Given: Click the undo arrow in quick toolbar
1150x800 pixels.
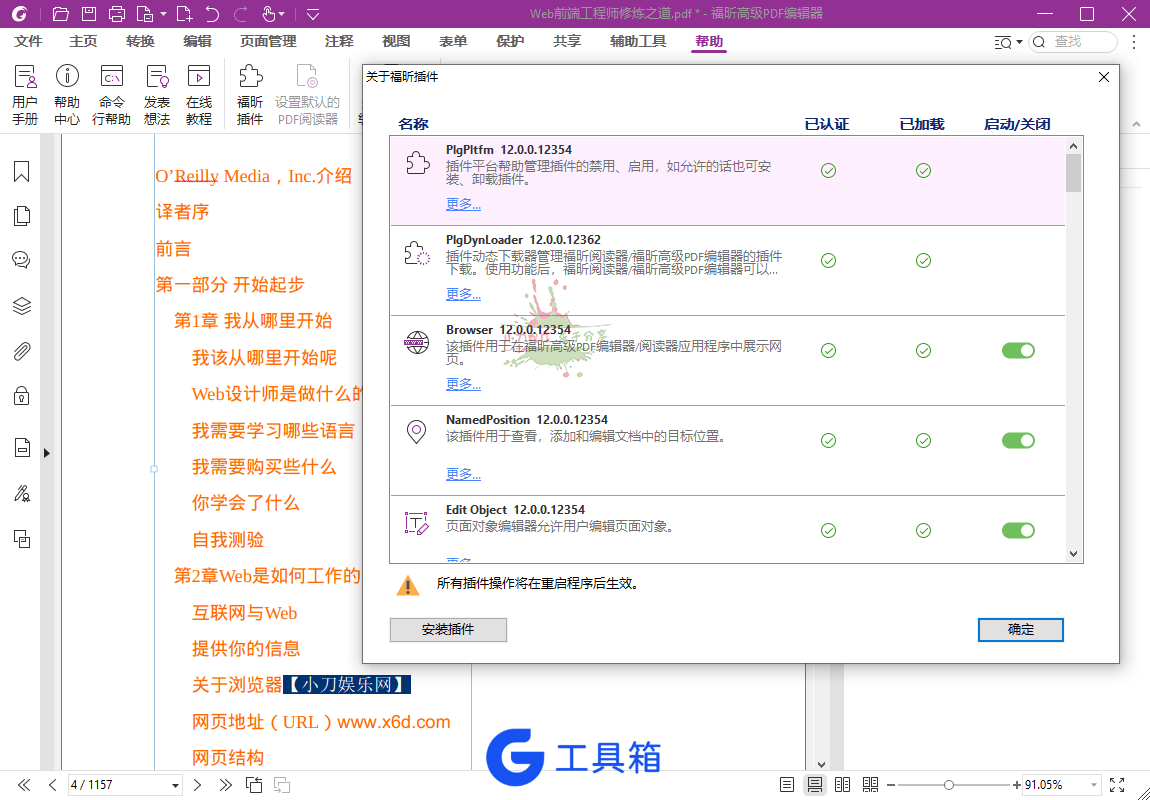Looking at the screenshot, I should 212,13.
